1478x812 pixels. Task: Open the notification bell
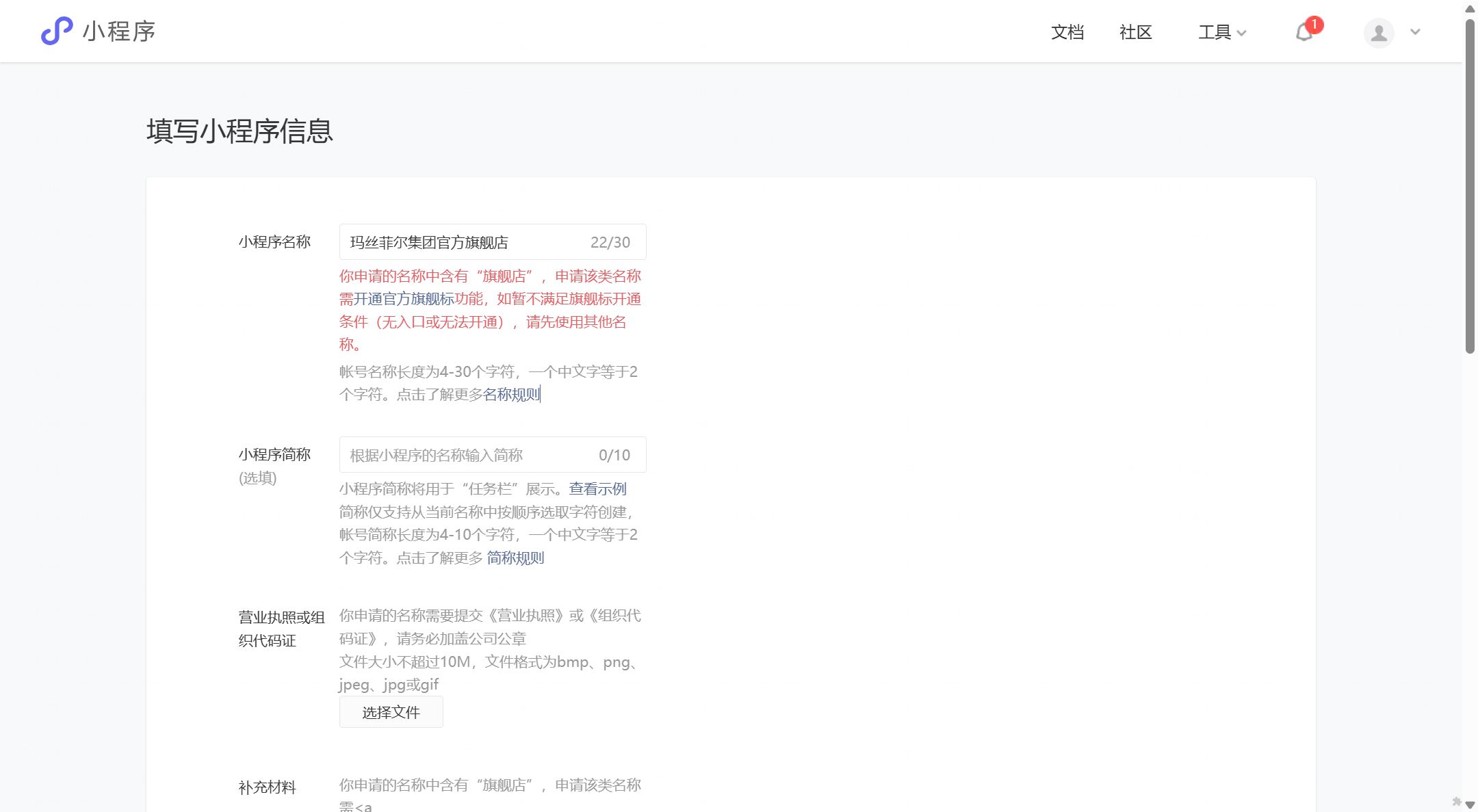click(1304, 33)
